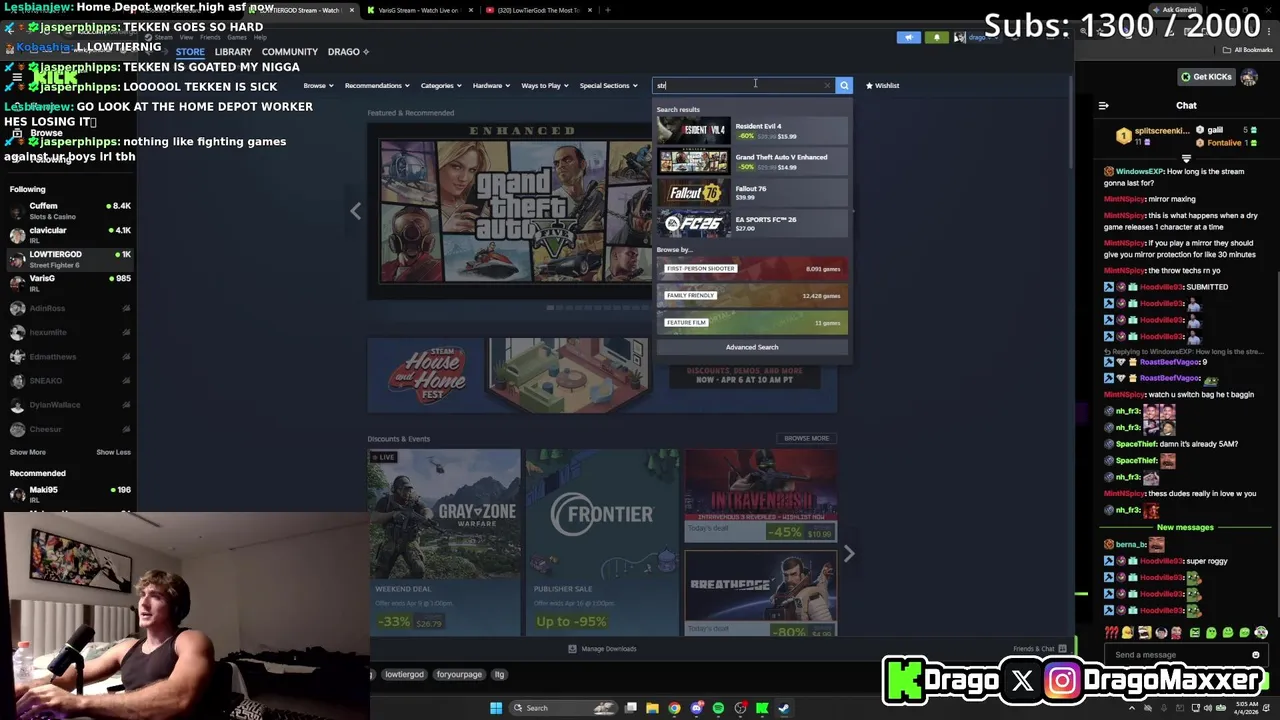Open a new Chrome tab with plus

[x=608, y=10]
